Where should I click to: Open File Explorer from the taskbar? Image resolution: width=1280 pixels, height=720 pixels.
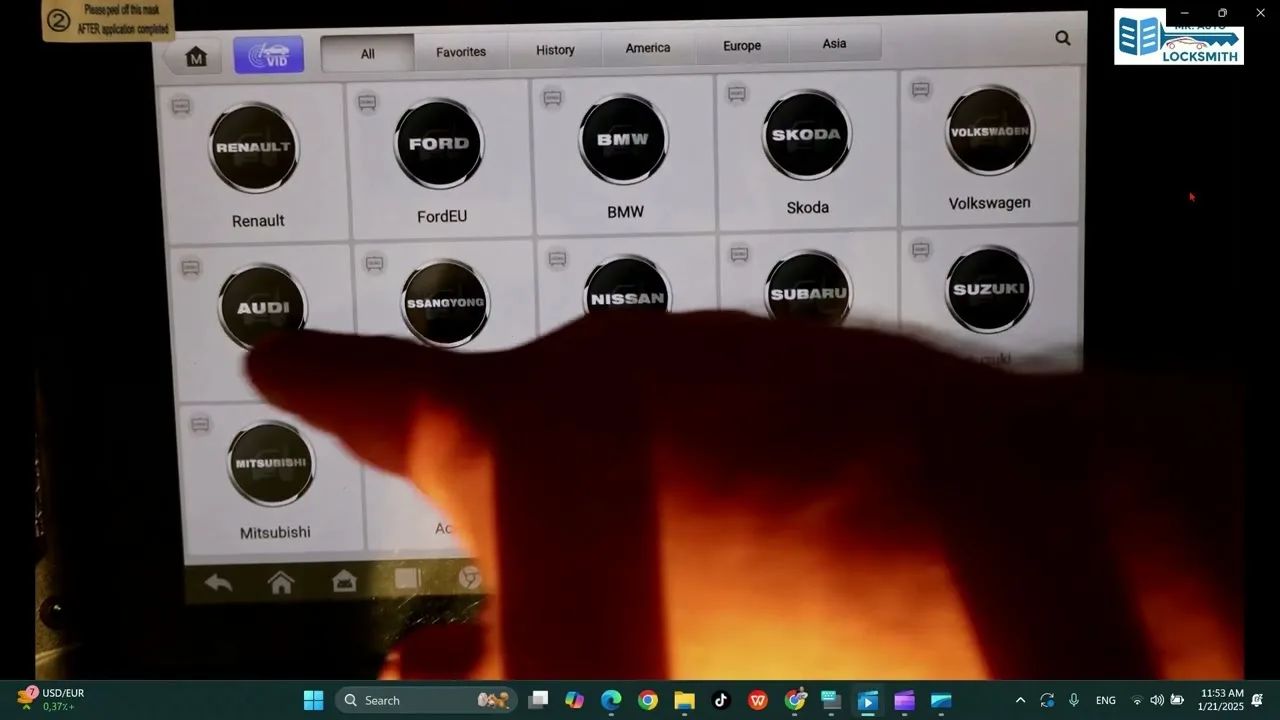coord(684,700)
